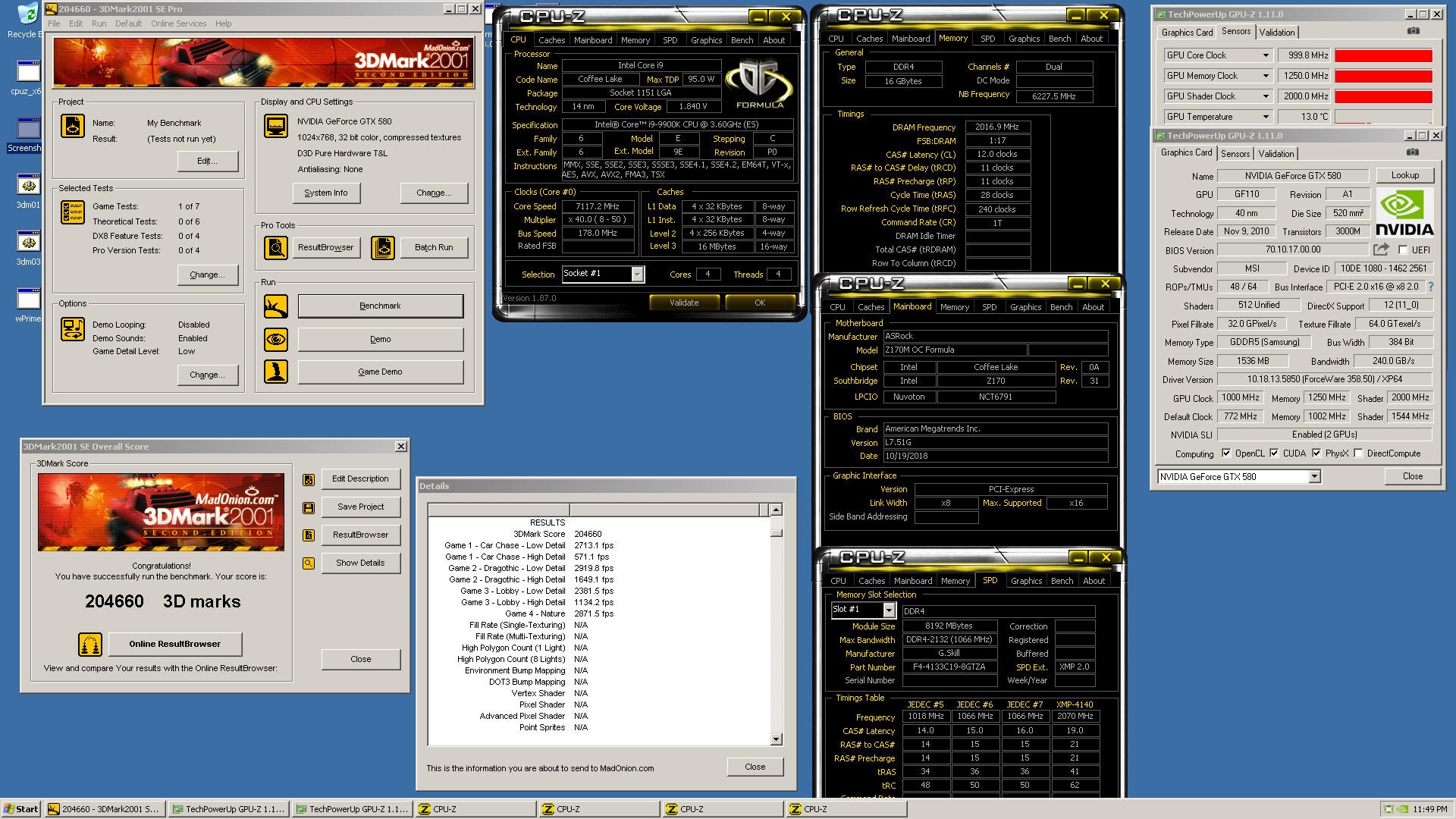Click the Demo eye icon

click(276, 339)
